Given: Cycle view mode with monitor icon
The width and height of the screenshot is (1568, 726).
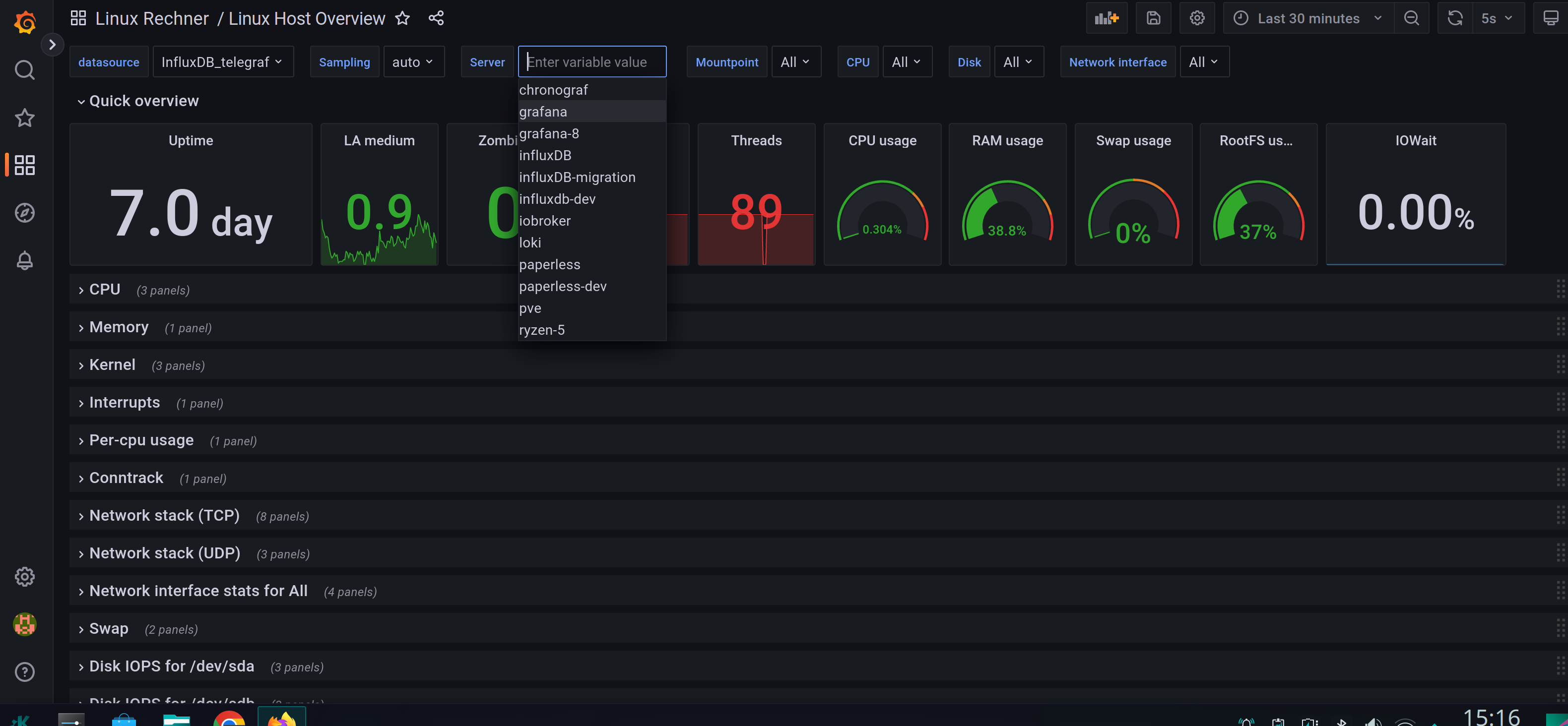Looking at the screenshot, I should [x=1550, y=18].
